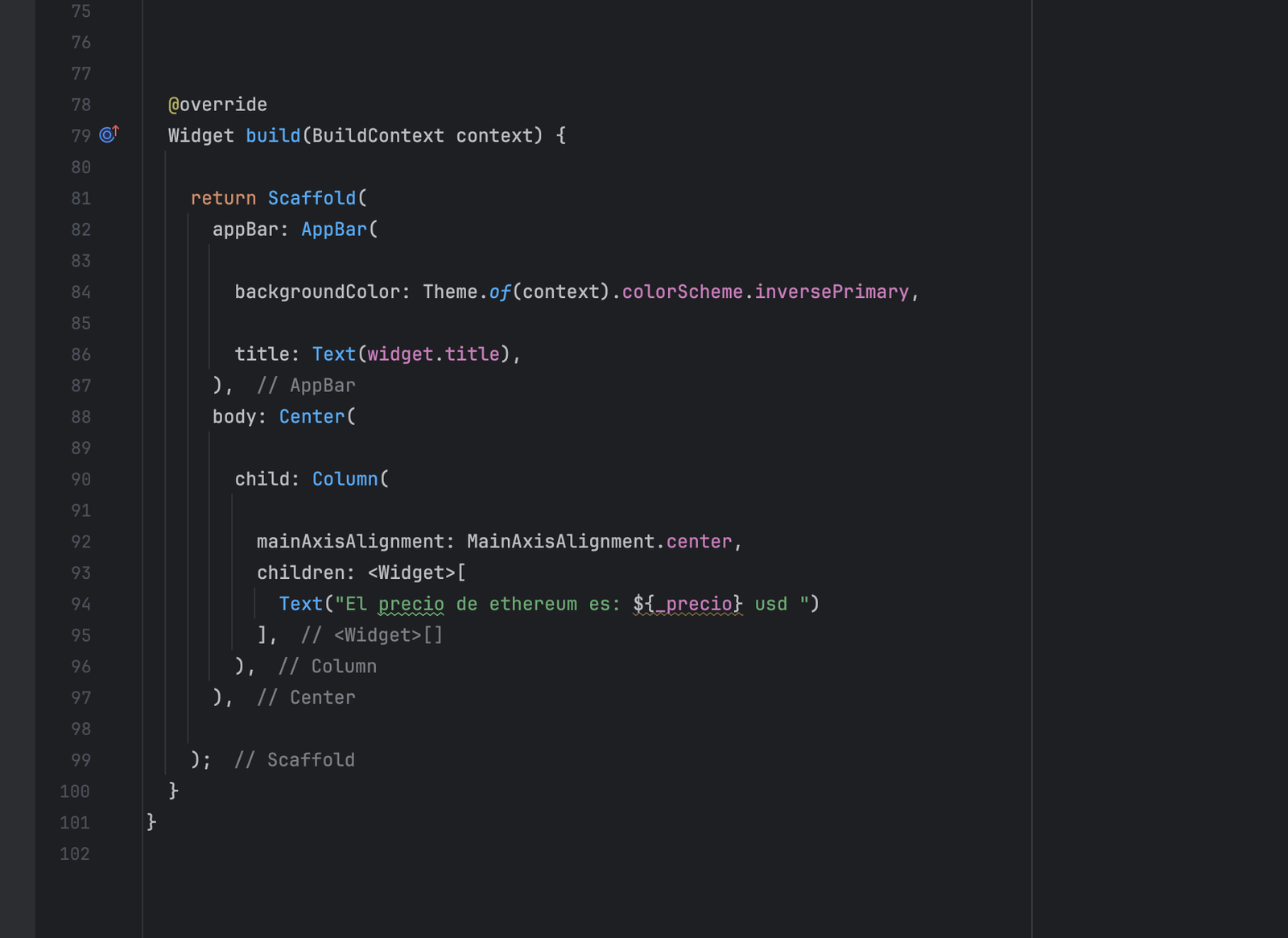Click the return keyword on line 81
The height and width of the screenshot is (938, 1288).
pos(223,198)
